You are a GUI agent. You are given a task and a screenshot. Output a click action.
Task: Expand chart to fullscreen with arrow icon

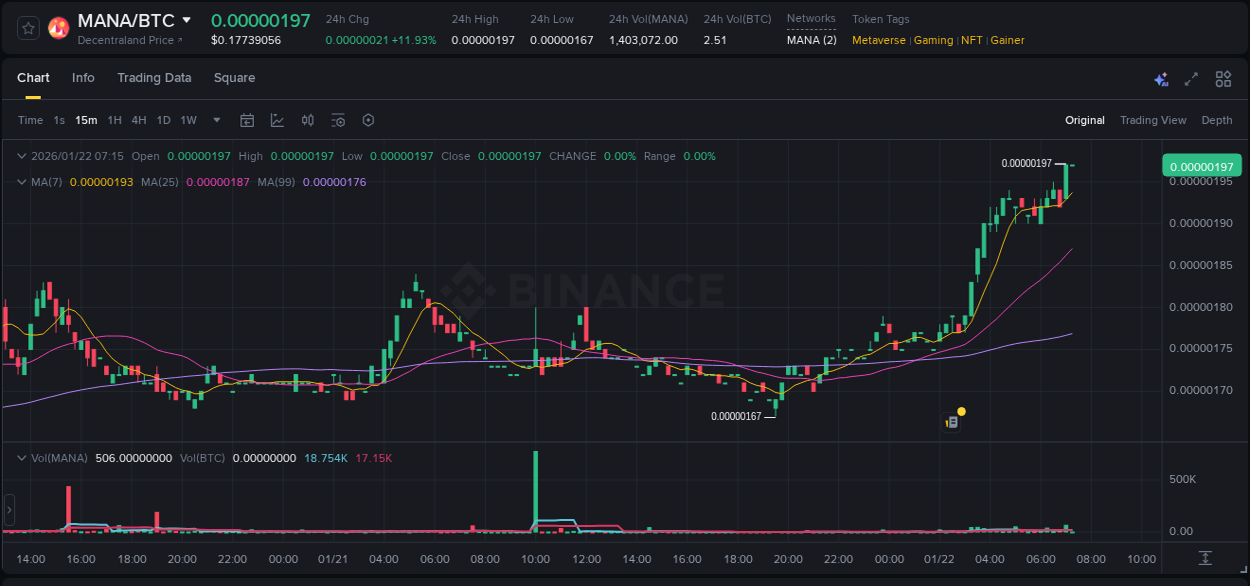click(1191, 78)
